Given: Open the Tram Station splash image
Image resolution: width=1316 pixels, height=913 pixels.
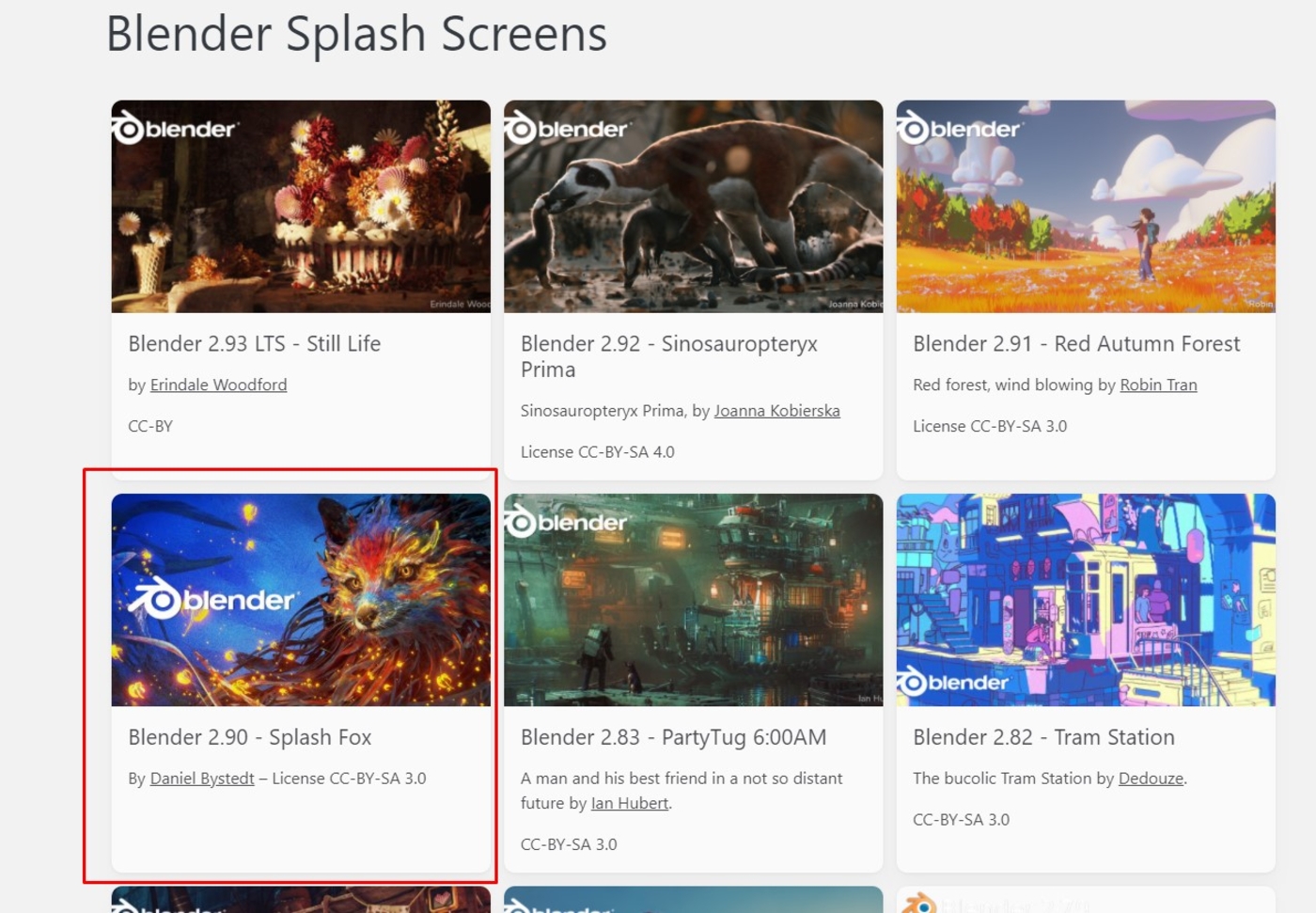Looking at the screenshot, I should (x=1086, y=600).
